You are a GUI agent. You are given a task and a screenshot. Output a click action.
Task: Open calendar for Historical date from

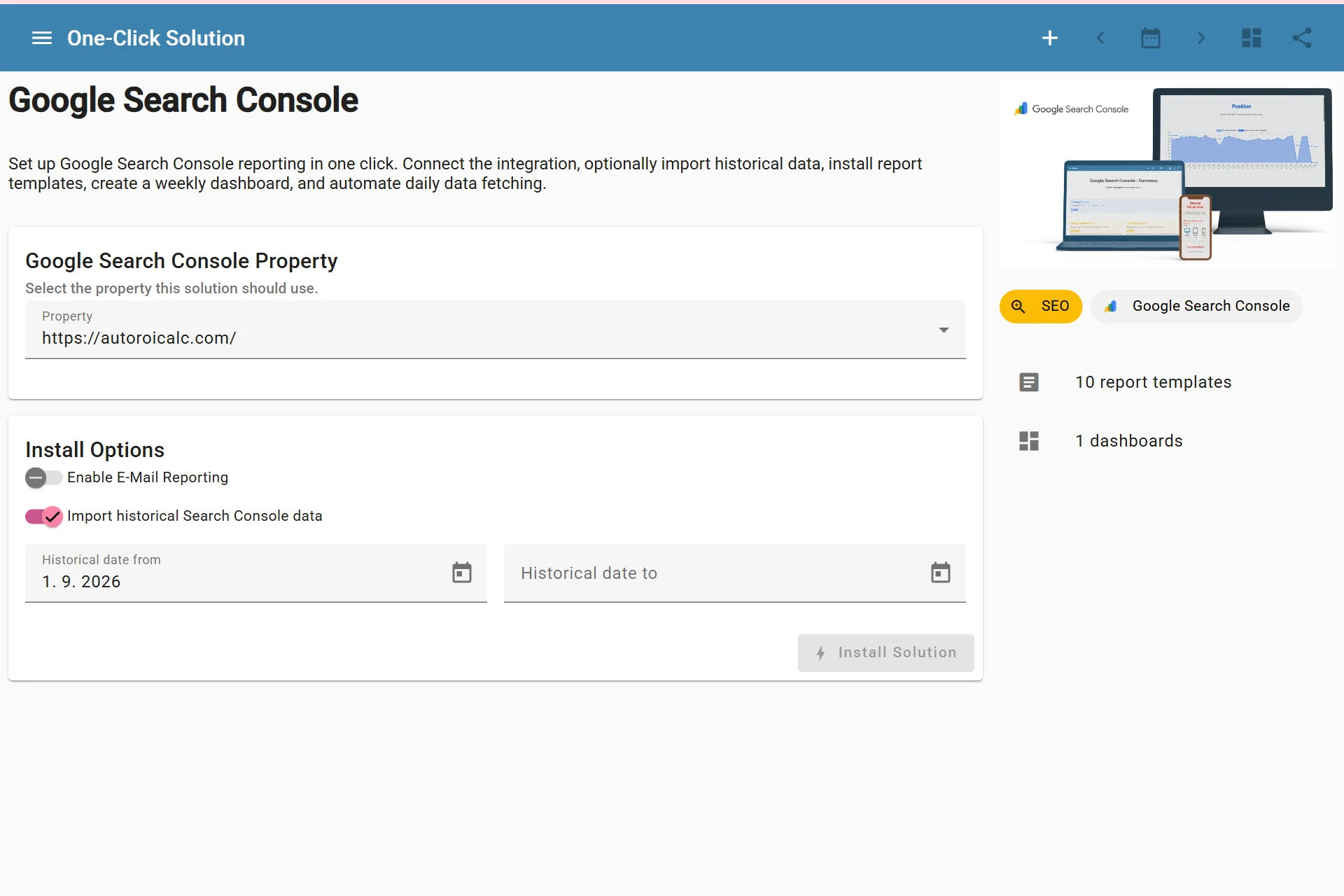(x=462, y=573)
